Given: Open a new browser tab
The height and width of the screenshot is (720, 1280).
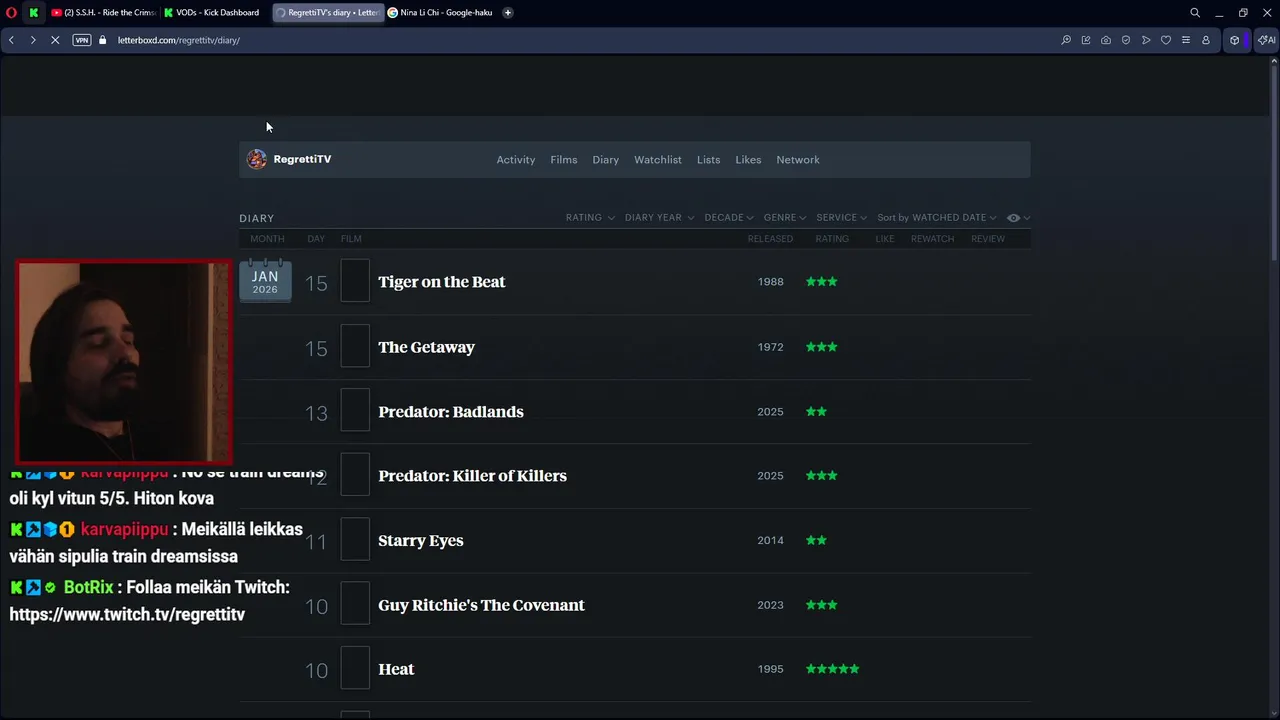Looking at the screenshot, I should [x=508, y=13].
